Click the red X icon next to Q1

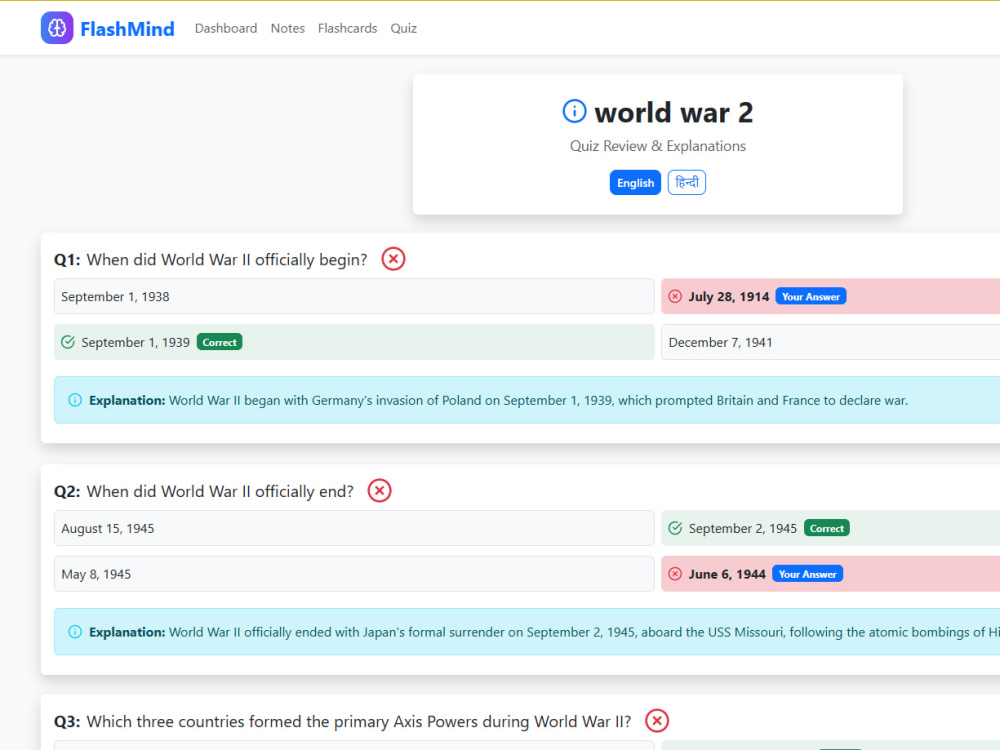coord(393,259)
